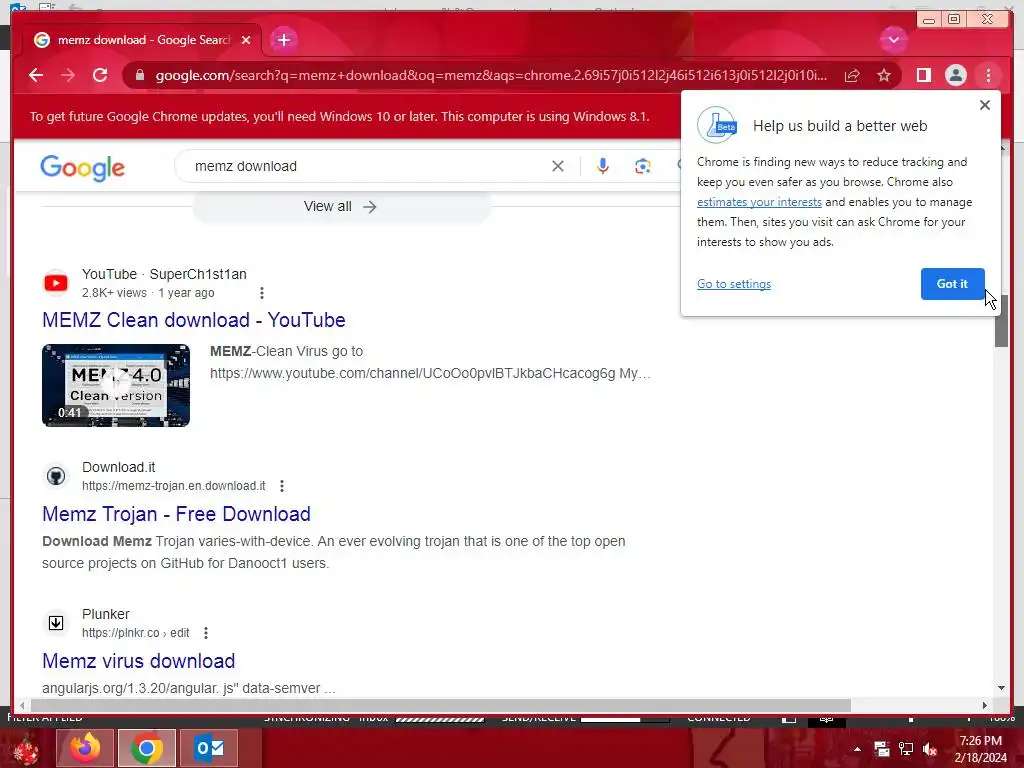Open Download.it favicon

(x=56, y=476)
